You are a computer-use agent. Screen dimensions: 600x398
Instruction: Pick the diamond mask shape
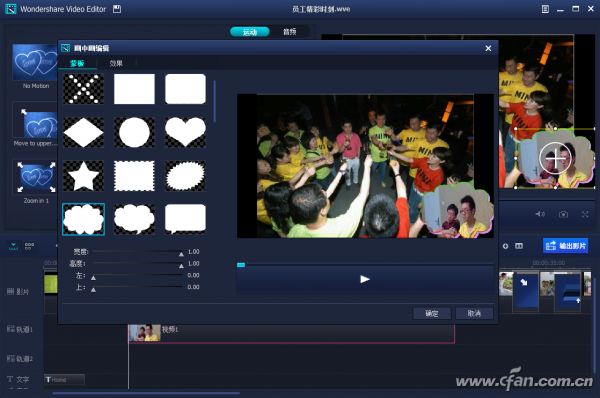[83, 132]
